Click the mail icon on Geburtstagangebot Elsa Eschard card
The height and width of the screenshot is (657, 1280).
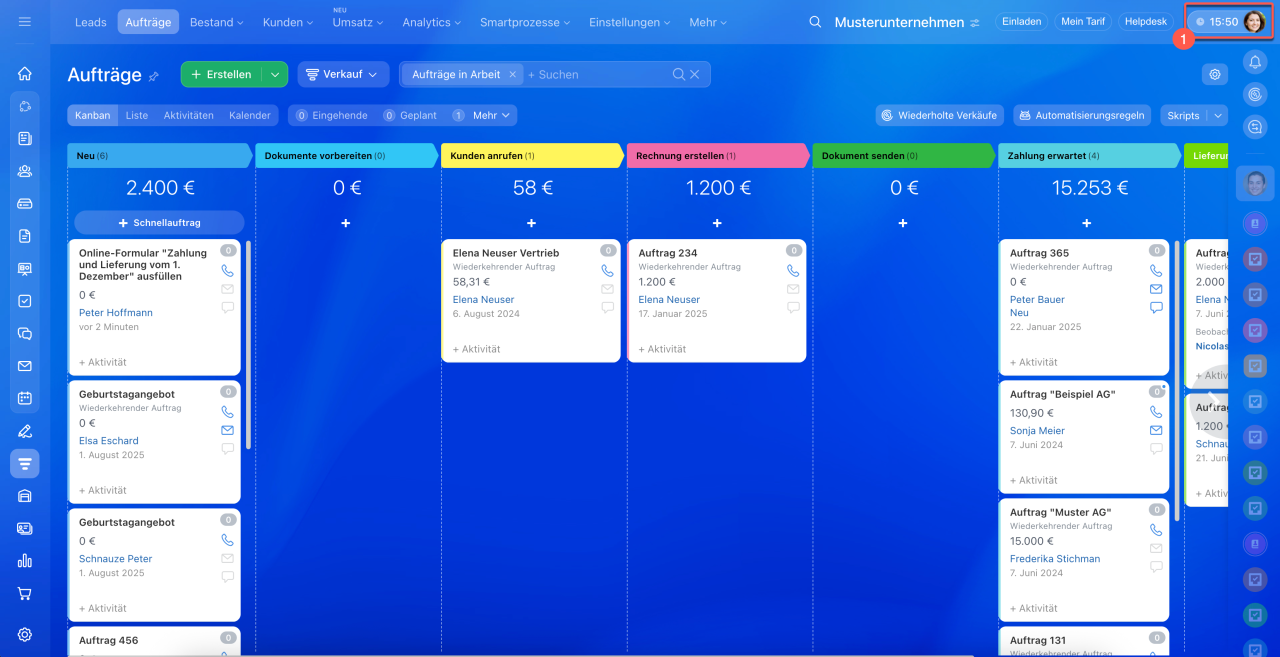tap(227, 430)
